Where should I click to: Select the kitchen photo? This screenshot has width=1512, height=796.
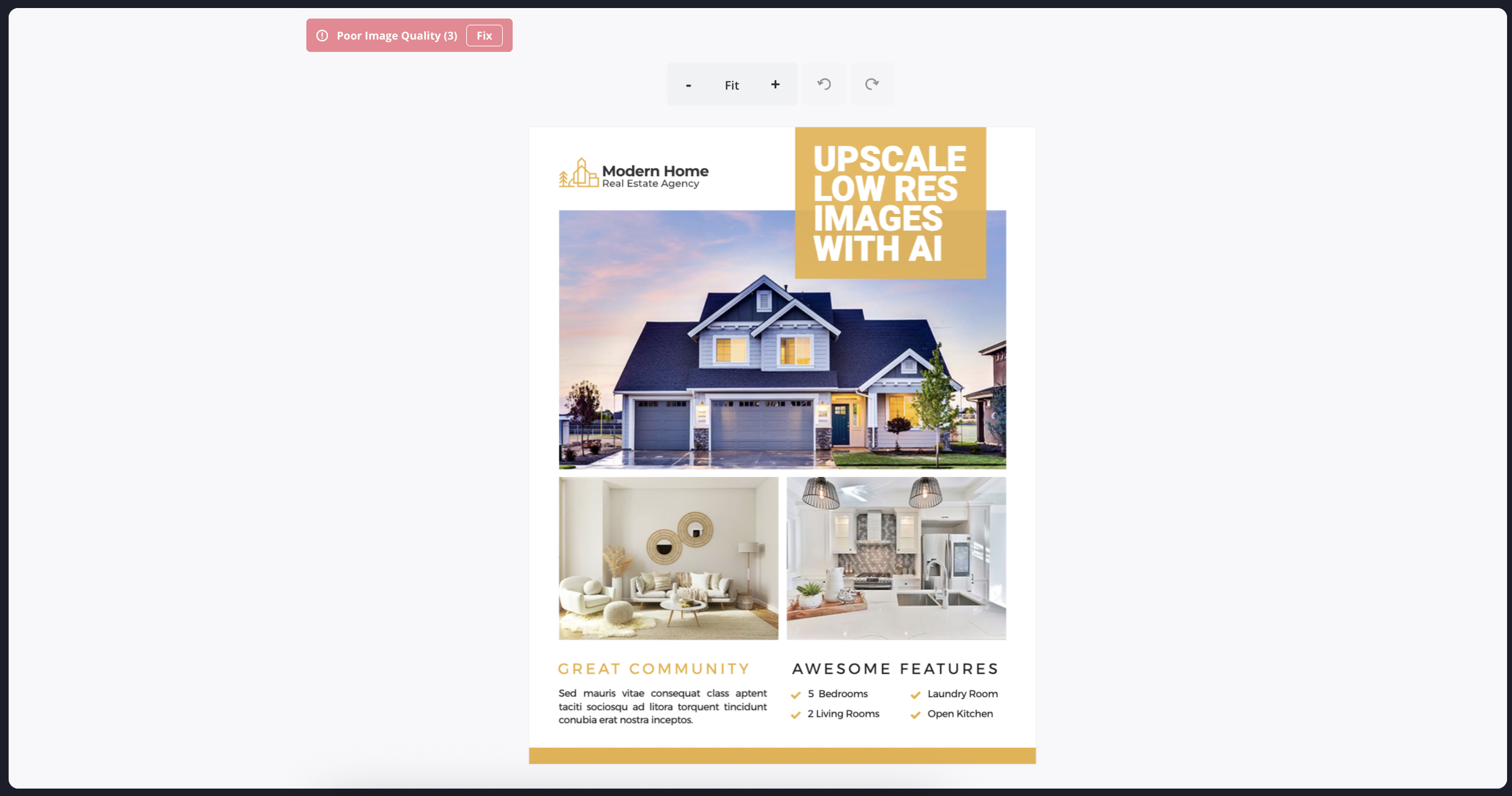coord(896,558)
